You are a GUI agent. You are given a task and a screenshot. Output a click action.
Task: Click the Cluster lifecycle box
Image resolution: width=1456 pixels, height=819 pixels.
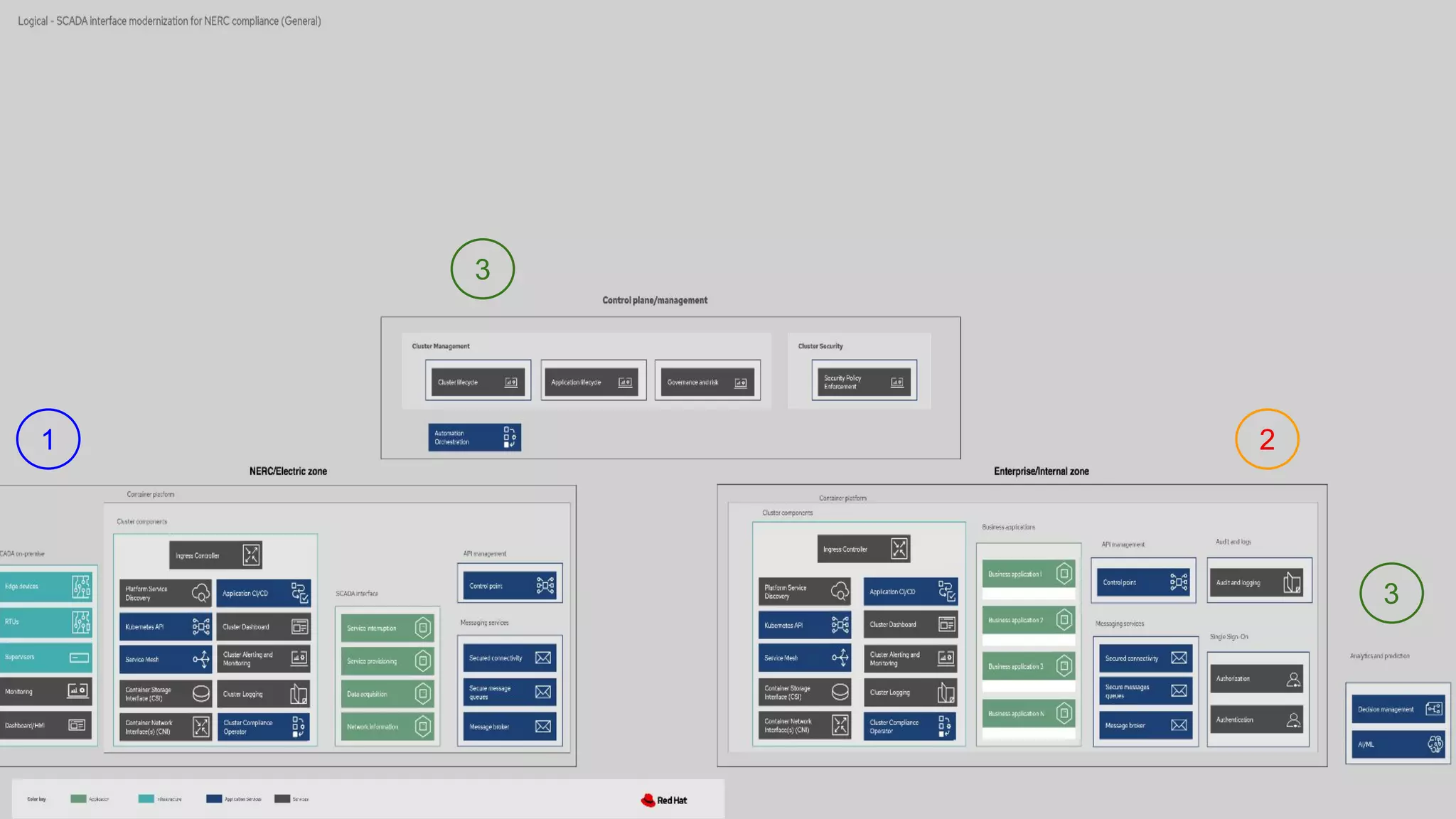click(x=478, y=382)
